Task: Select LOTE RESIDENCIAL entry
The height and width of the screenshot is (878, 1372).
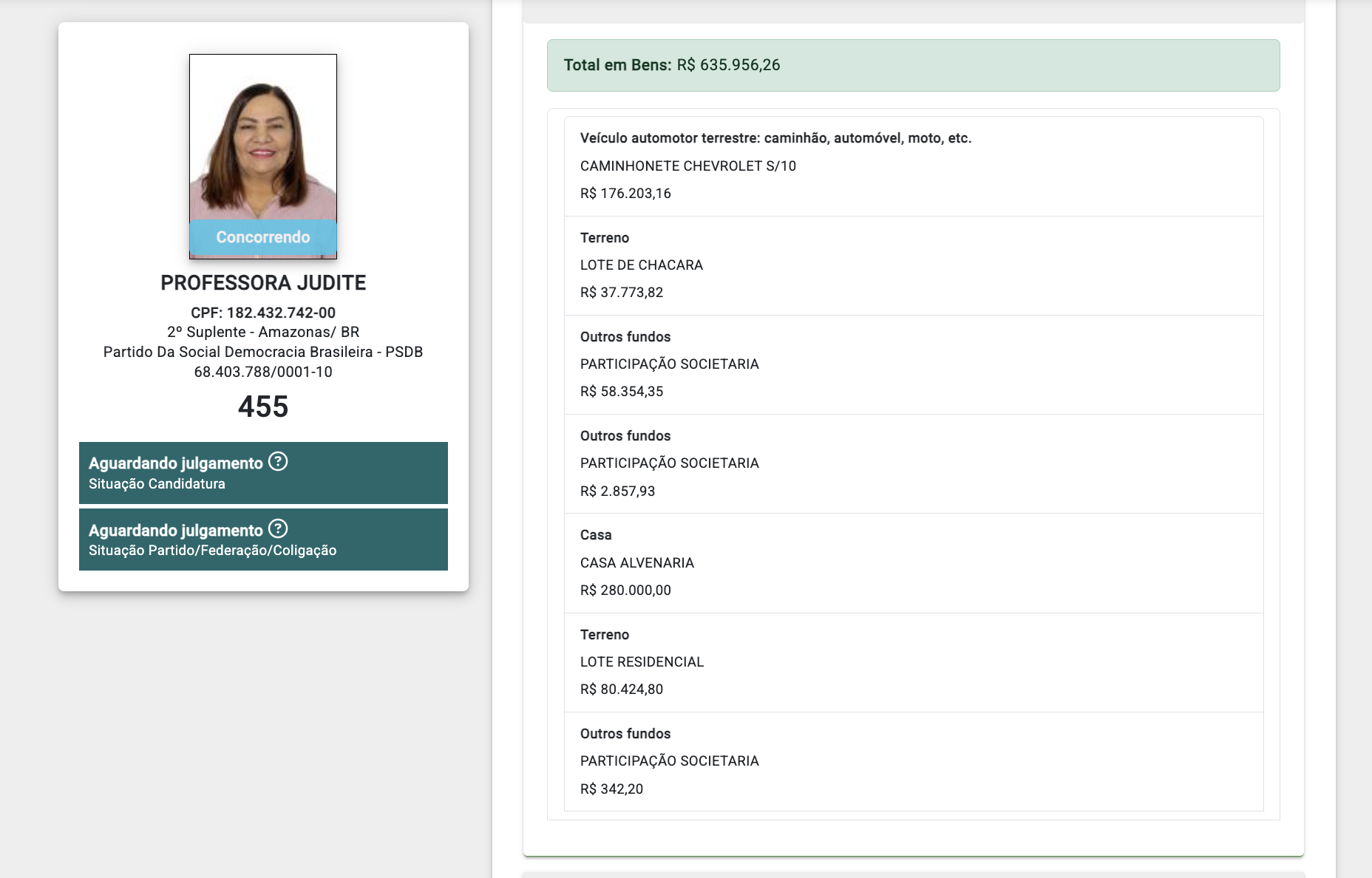Action: click(x=642, y=662)
